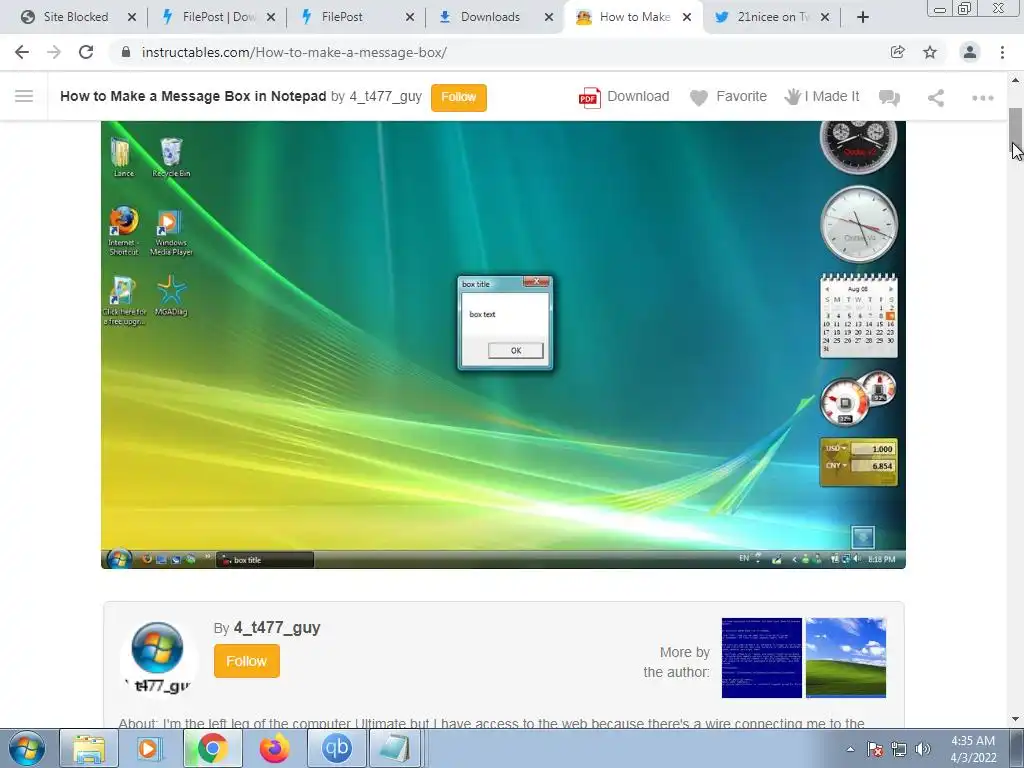Click the page vertical scrollbar thumb
This screenshot has height=768, width=1024.
click(1016, 129)
